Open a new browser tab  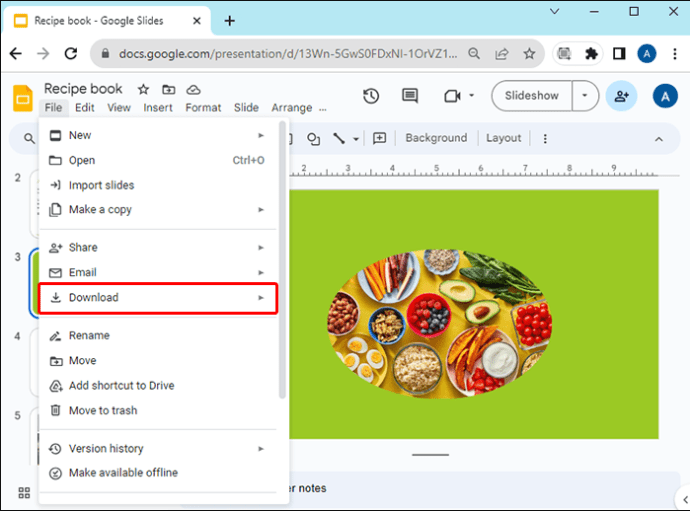tap(229, 21)
